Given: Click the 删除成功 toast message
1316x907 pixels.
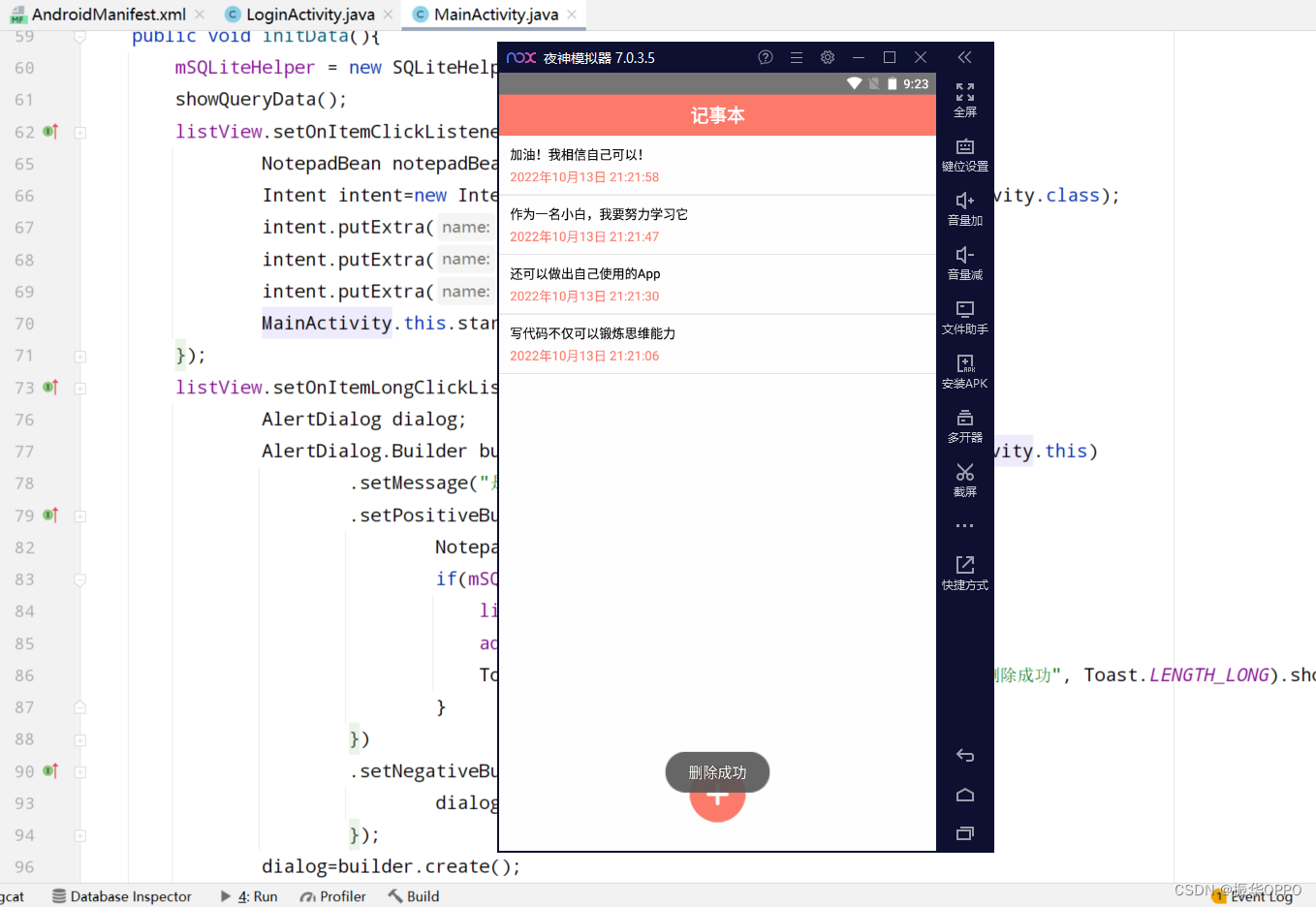Looking at the screenshot, I should (717, 772).
